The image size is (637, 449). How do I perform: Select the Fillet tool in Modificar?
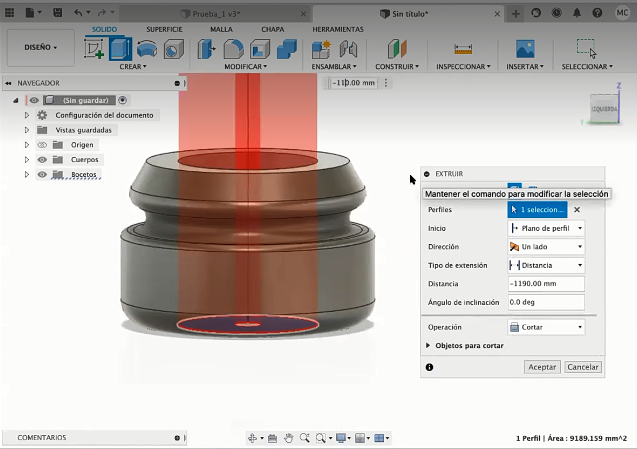(234, 49)
